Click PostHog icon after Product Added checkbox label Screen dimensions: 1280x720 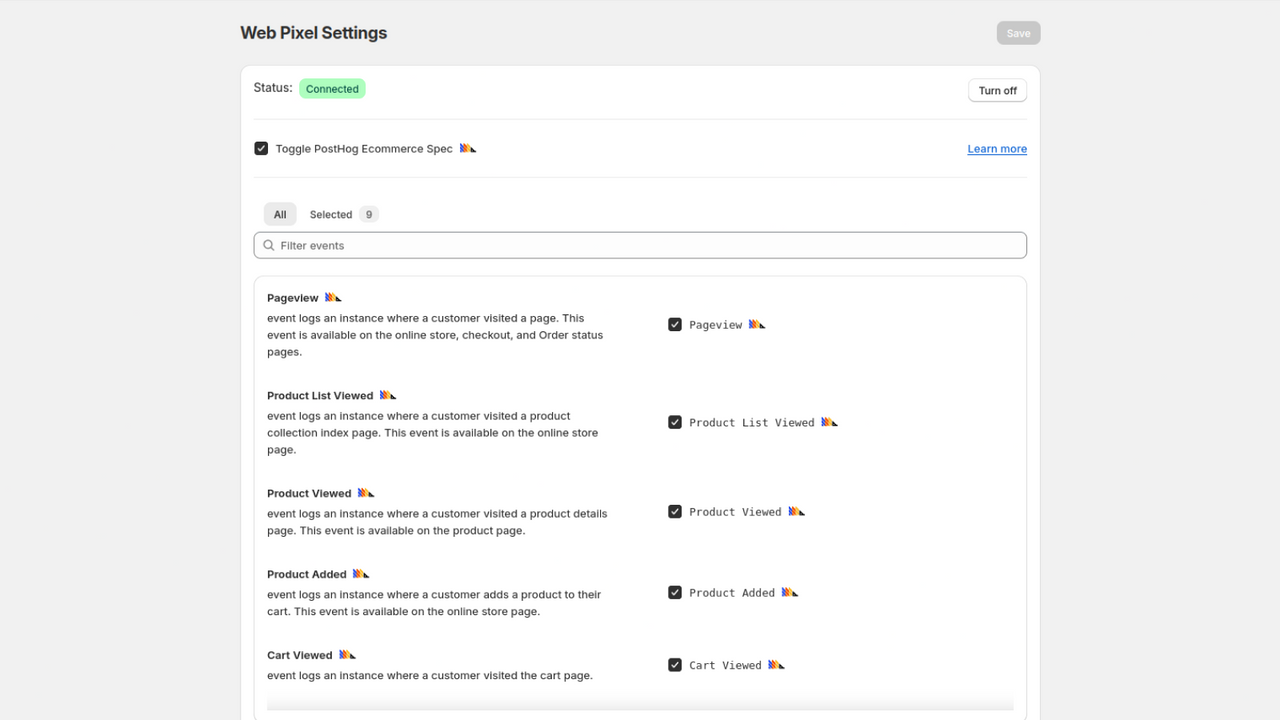tap(790, 592)
